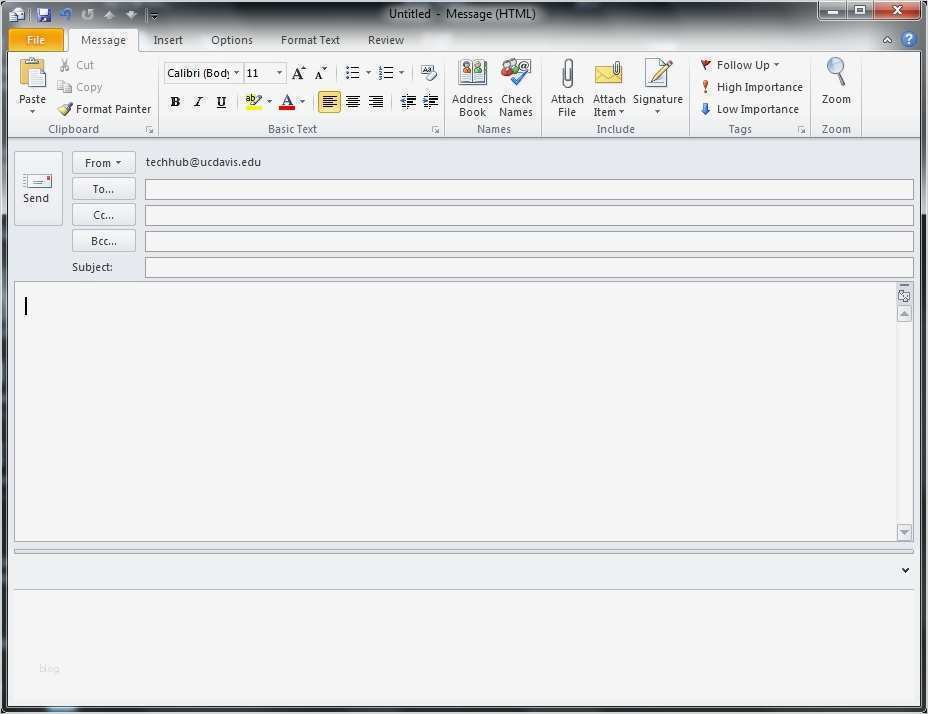Insert a bulleted list
Screen dimensions: 928x714
[x=353, y=73]
